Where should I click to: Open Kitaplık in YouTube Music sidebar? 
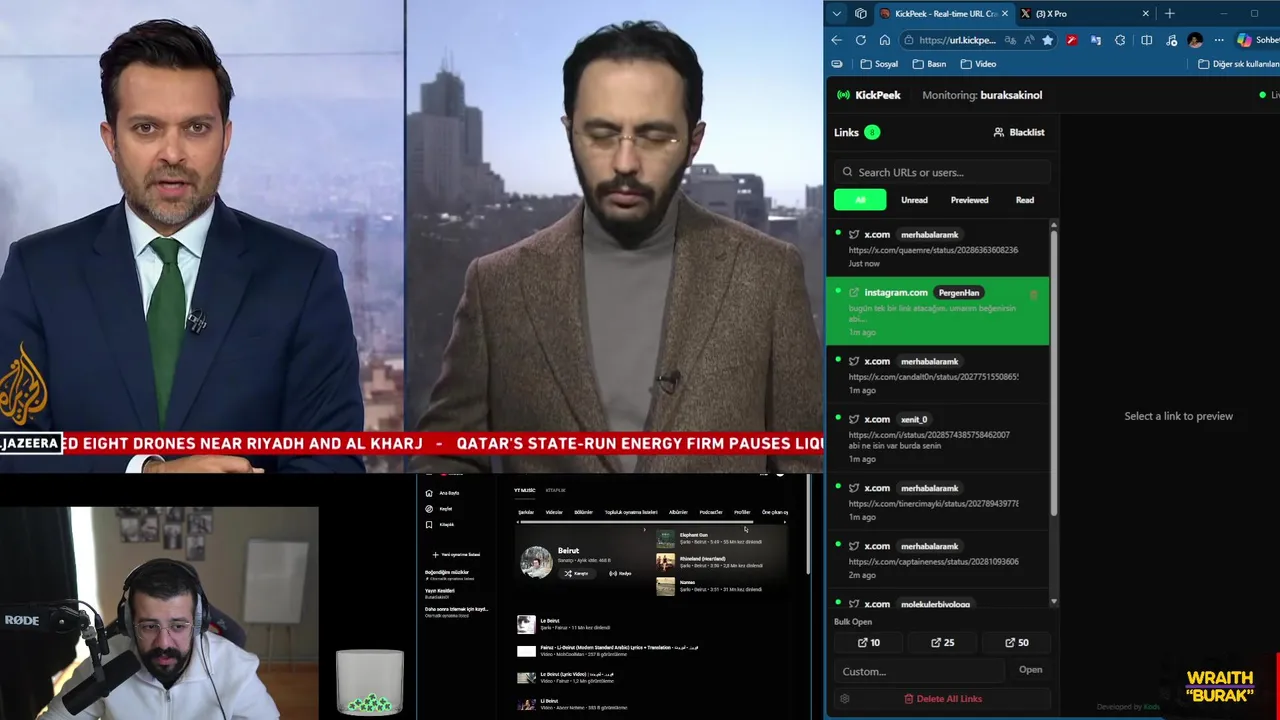(440, 524)
